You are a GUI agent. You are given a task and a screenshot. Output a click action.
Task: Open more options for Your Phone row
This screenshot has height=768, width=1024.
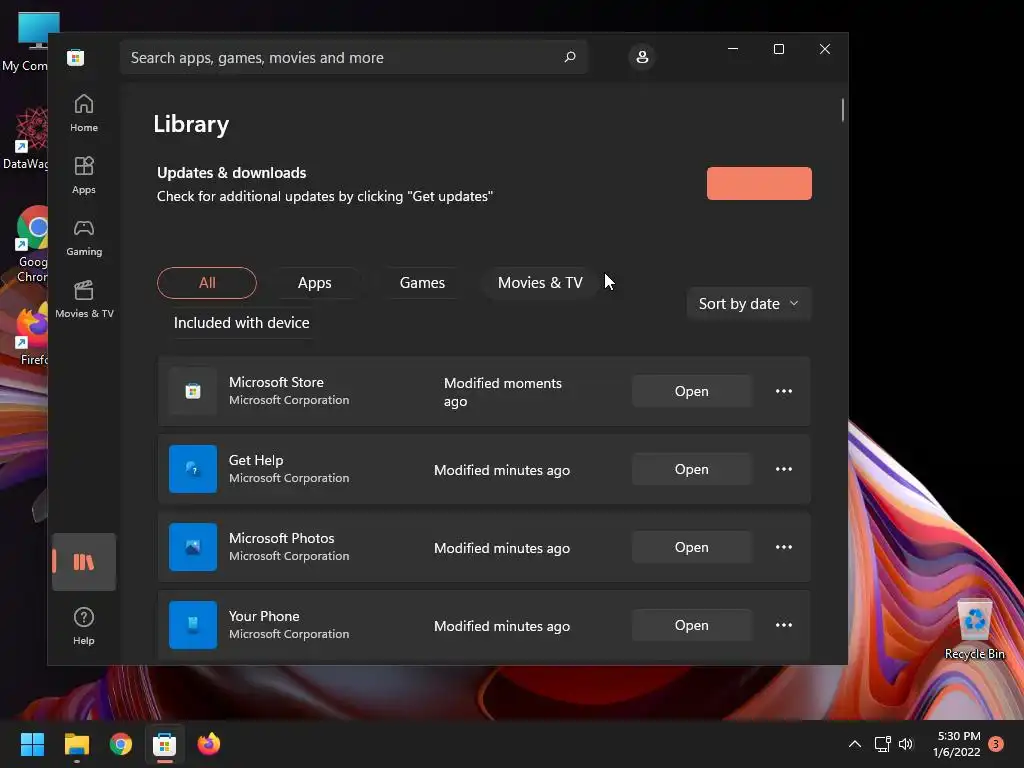[x=784, y=625]
